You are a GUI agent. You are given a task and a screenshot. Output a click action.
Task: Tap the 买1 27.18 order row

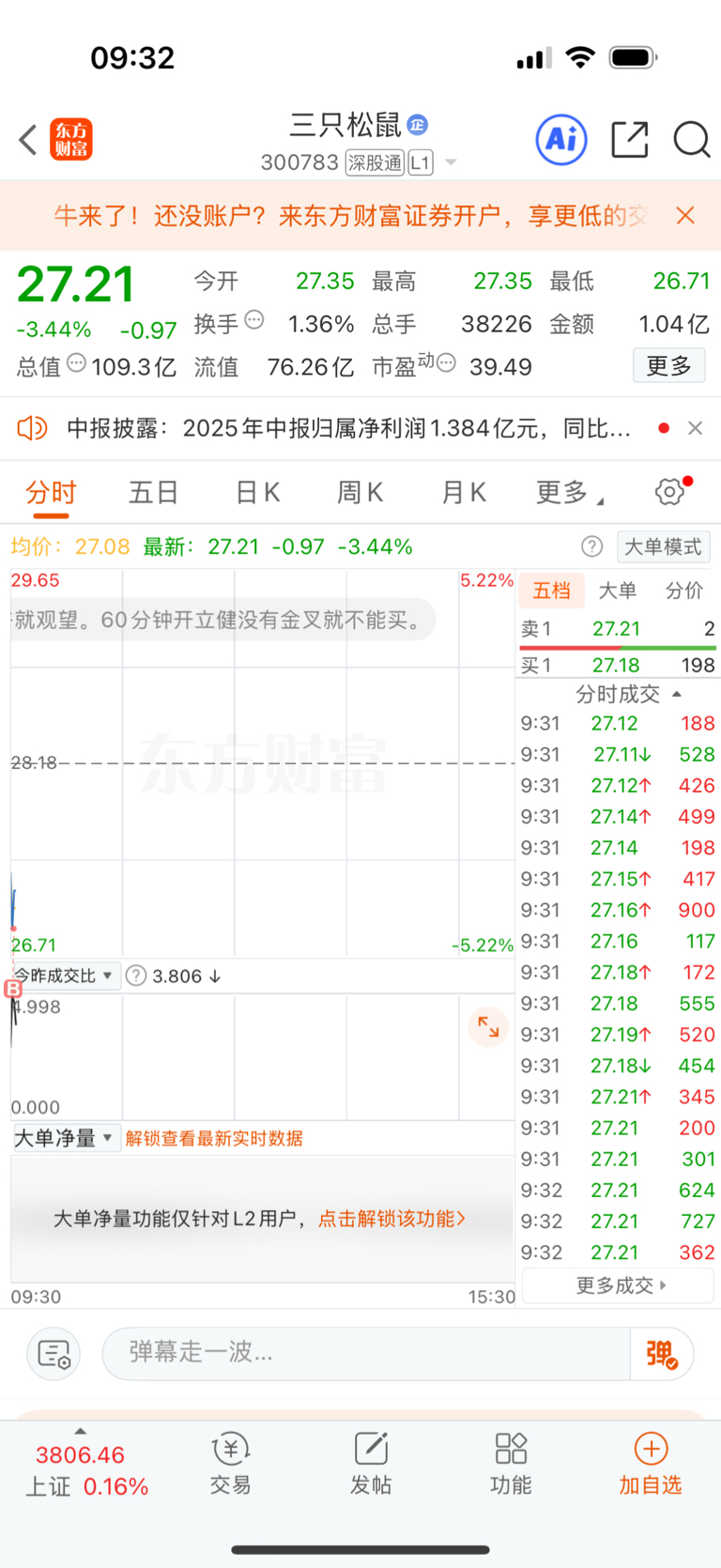[618, 666]
